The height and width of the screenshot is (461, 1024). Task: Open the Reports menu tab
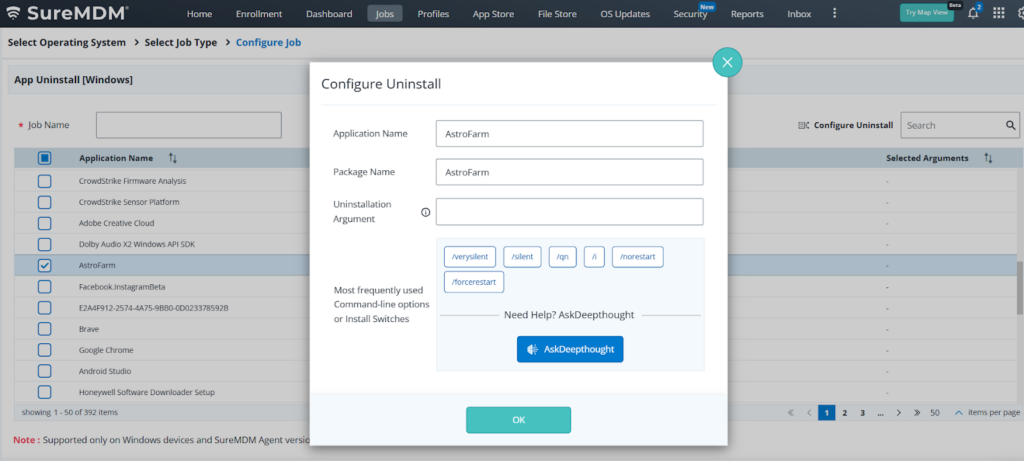(747, 14)
